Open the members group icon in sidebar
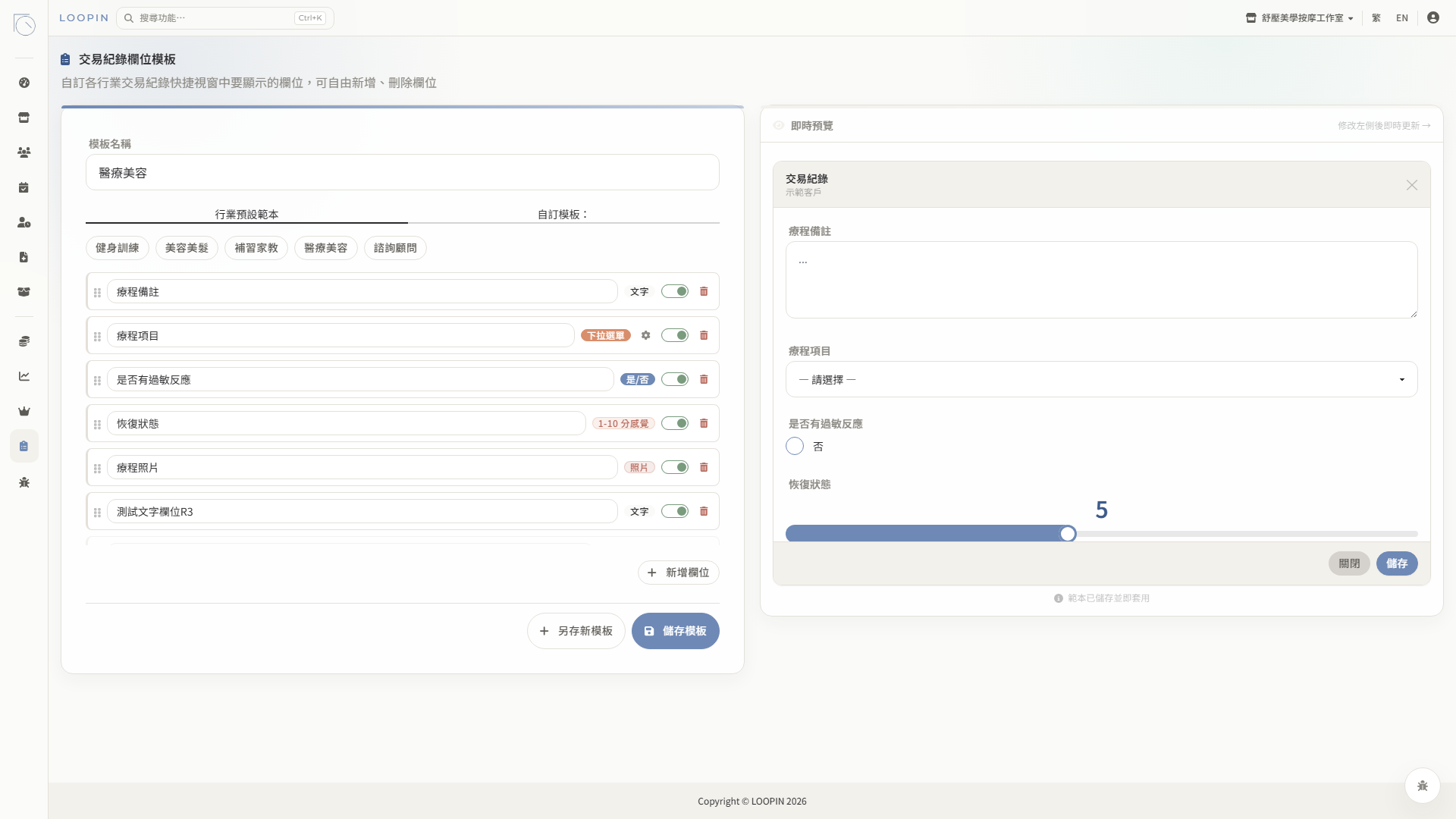Screen dimensions: 1456x819 (24, 152)
